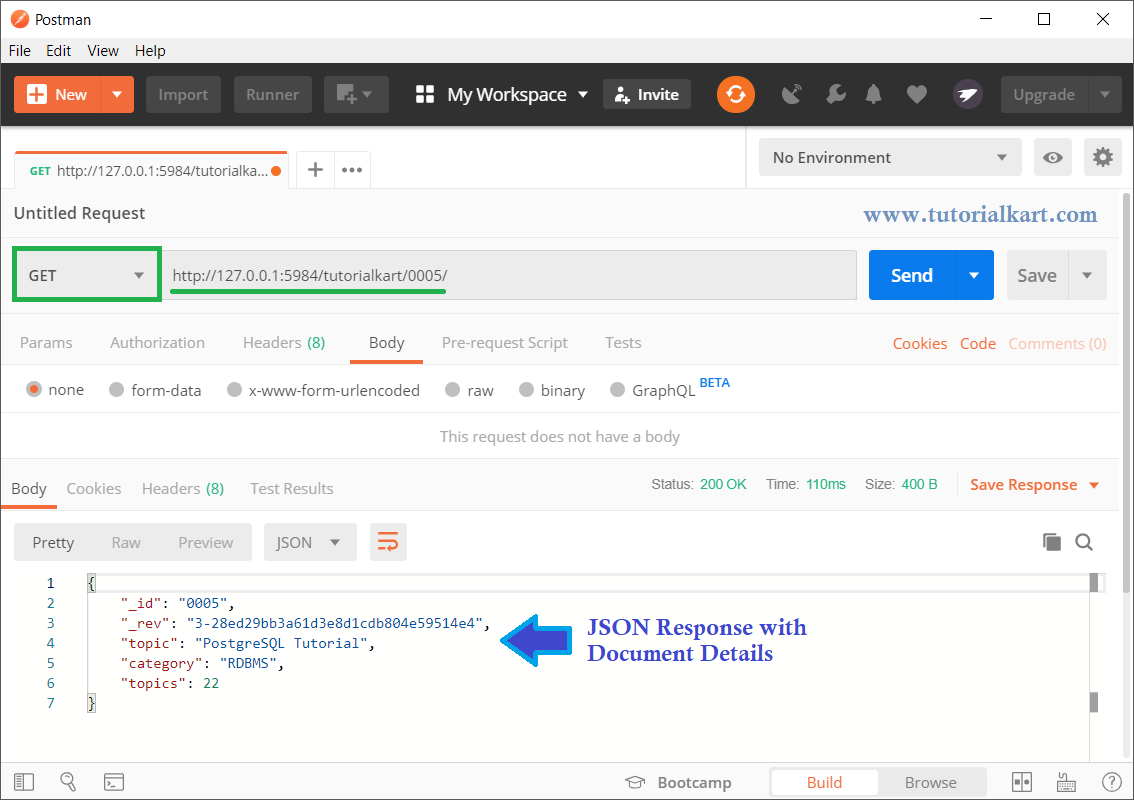Open the View menu
1134x800 pixels.
[103, 50]
